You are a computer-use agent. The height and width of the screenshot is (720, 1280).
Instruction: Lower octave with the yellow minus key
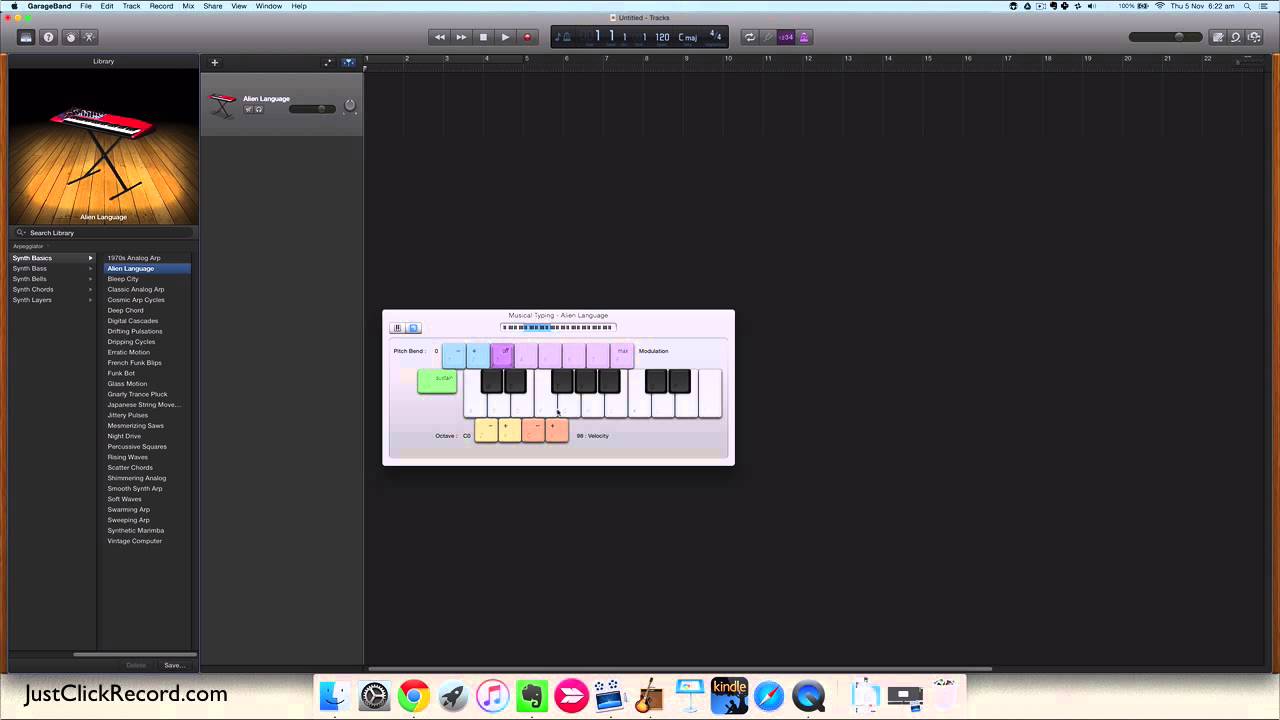click(x=486, y=430)
